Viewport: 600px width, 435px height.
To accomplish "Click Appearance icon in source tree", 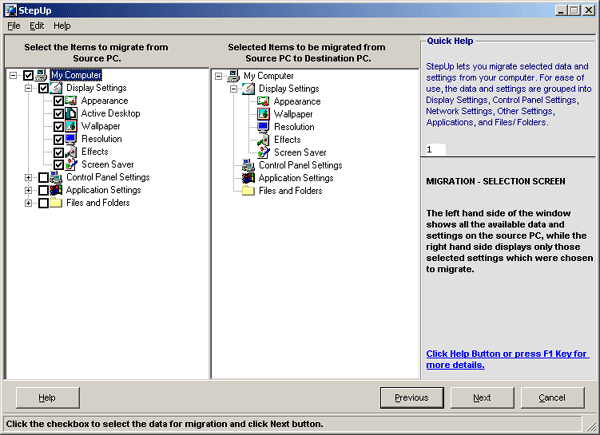I will click(71, 101).
